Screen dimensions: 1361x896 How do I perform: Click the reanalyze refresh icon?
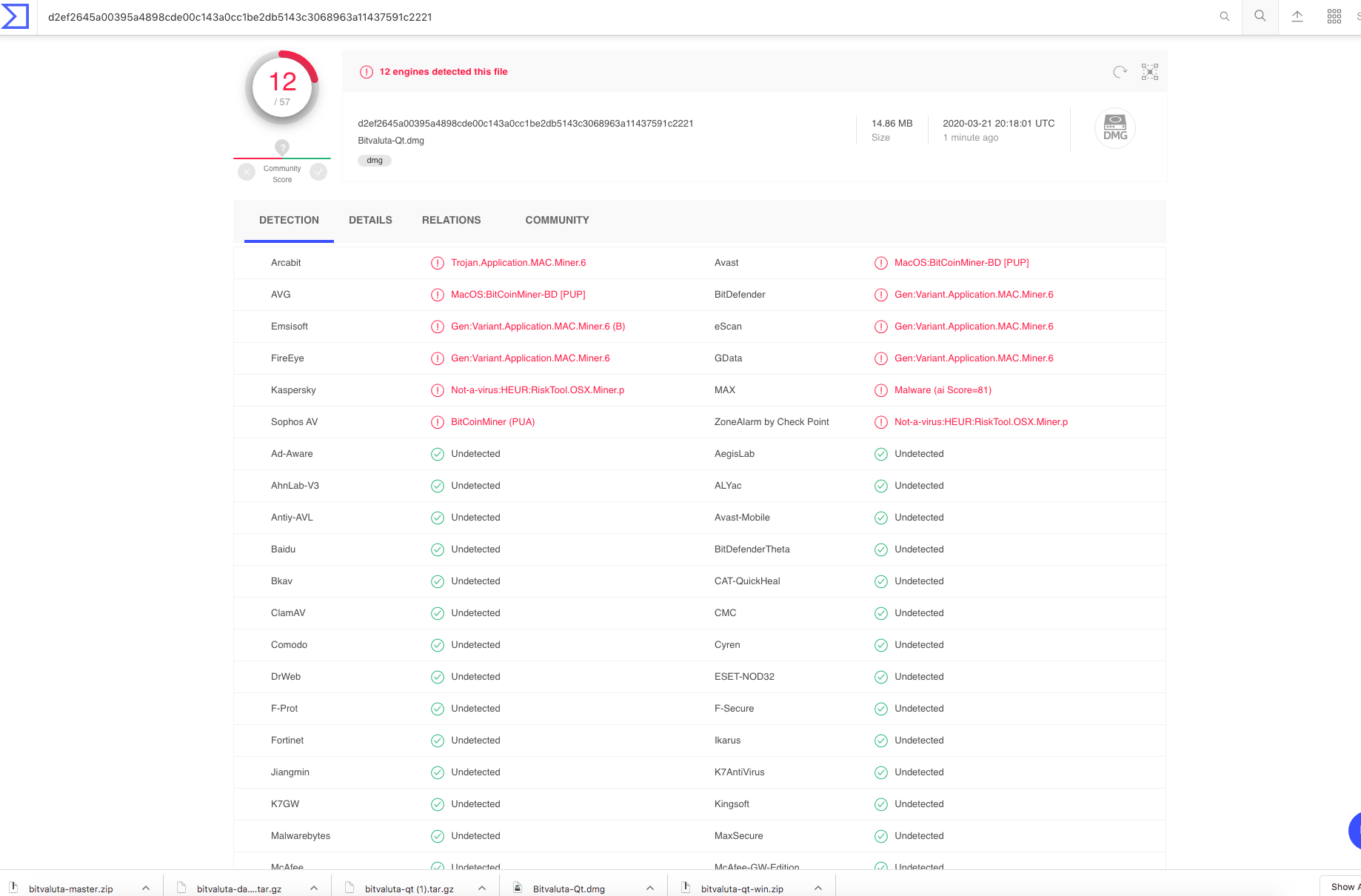point(1120,72)
